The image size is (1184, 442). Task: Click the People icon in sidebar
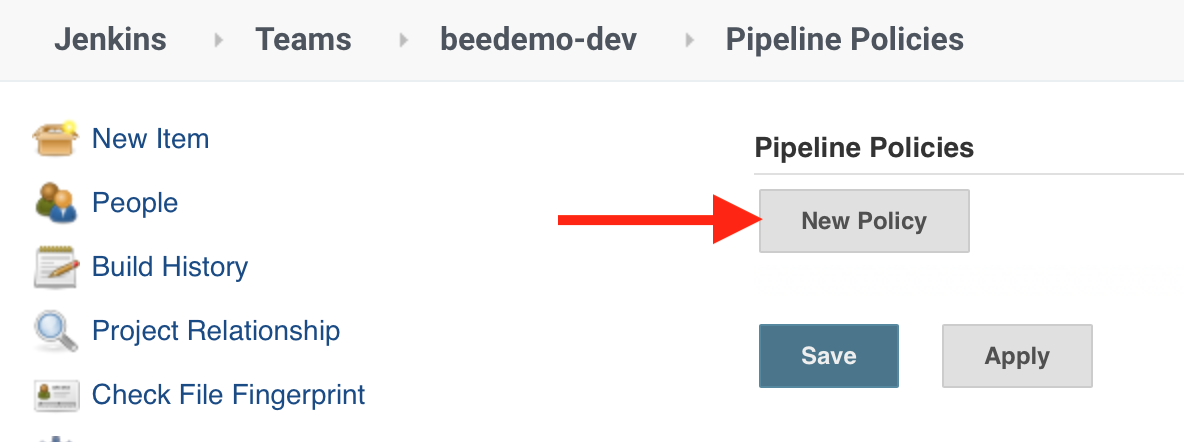pyautogui.click(x=56, y=202)
